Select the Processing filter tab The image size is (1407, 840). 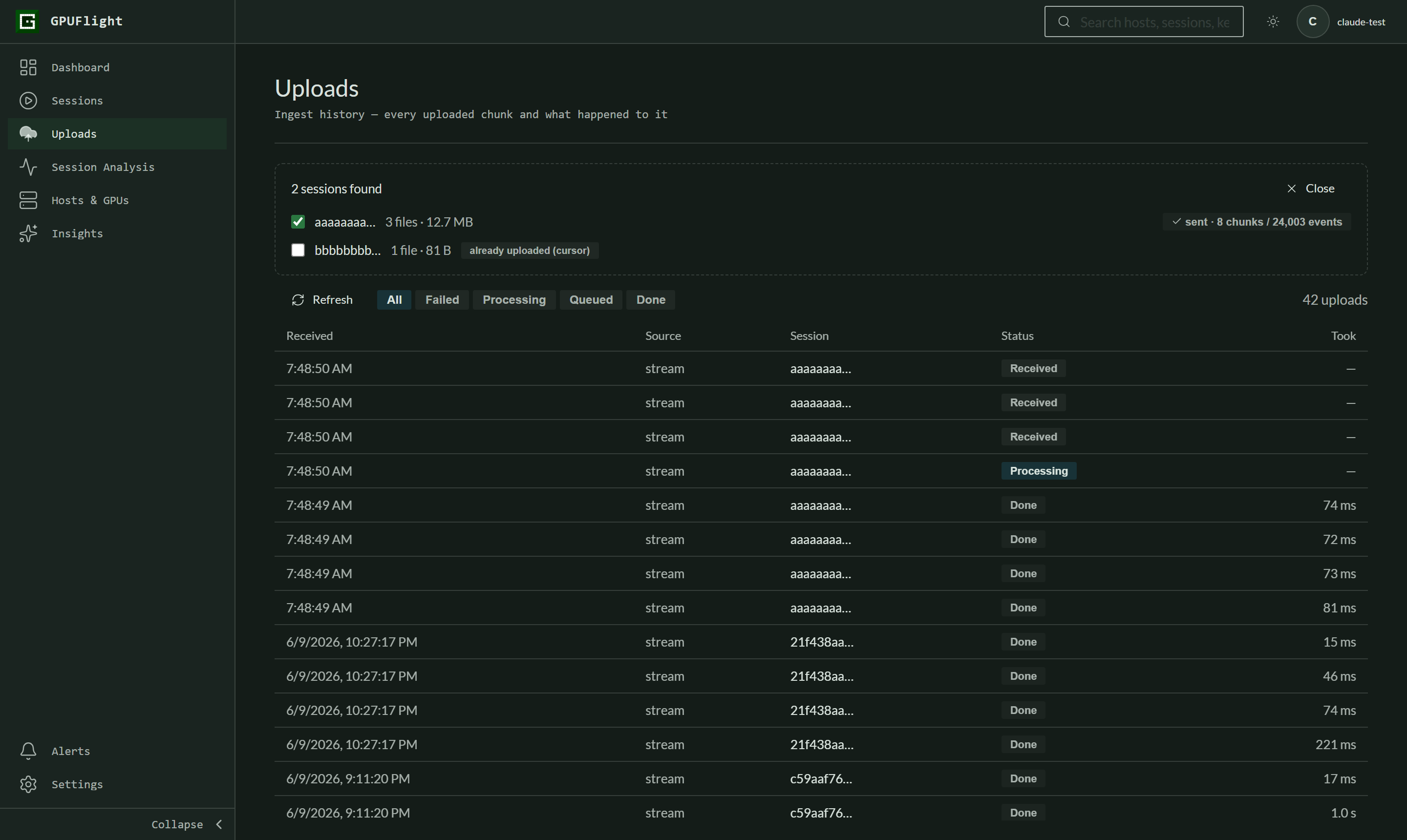pos(514,300)
